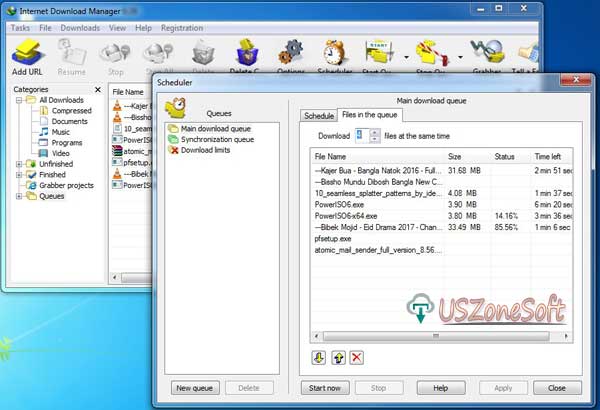Click right arrow of queue list scrollbar
Screen dimensions: 600x410
click(566, 336)
